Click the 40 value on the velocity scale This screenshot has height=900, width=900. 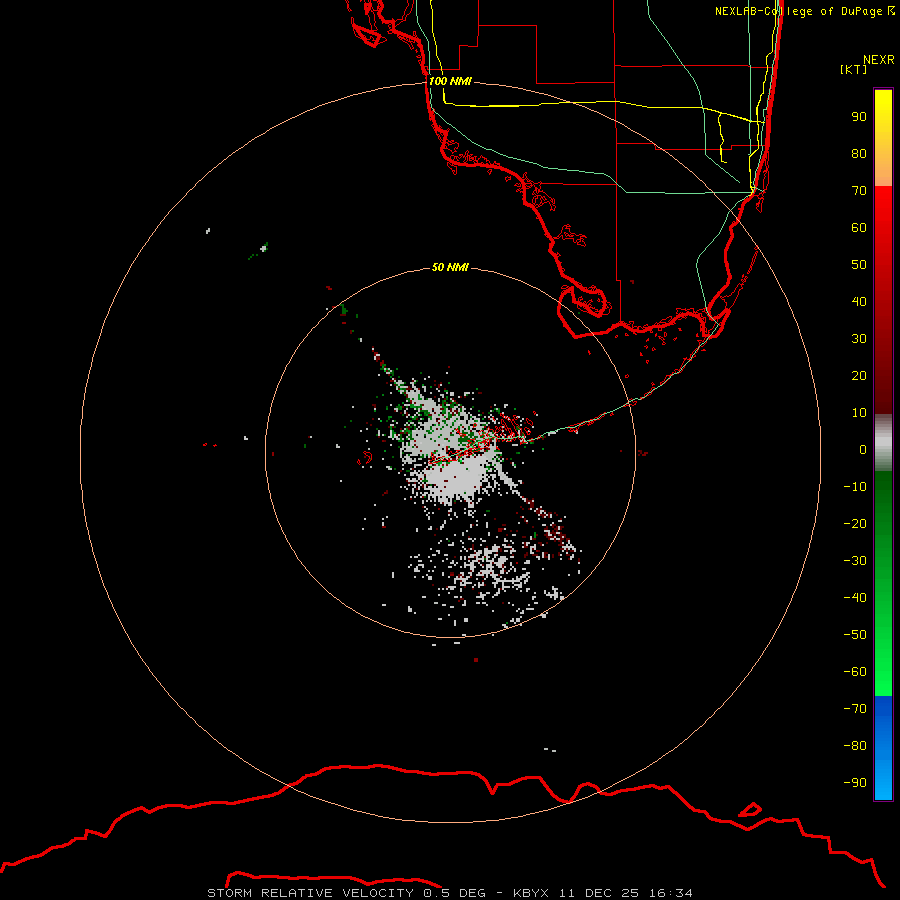point(859,302)
